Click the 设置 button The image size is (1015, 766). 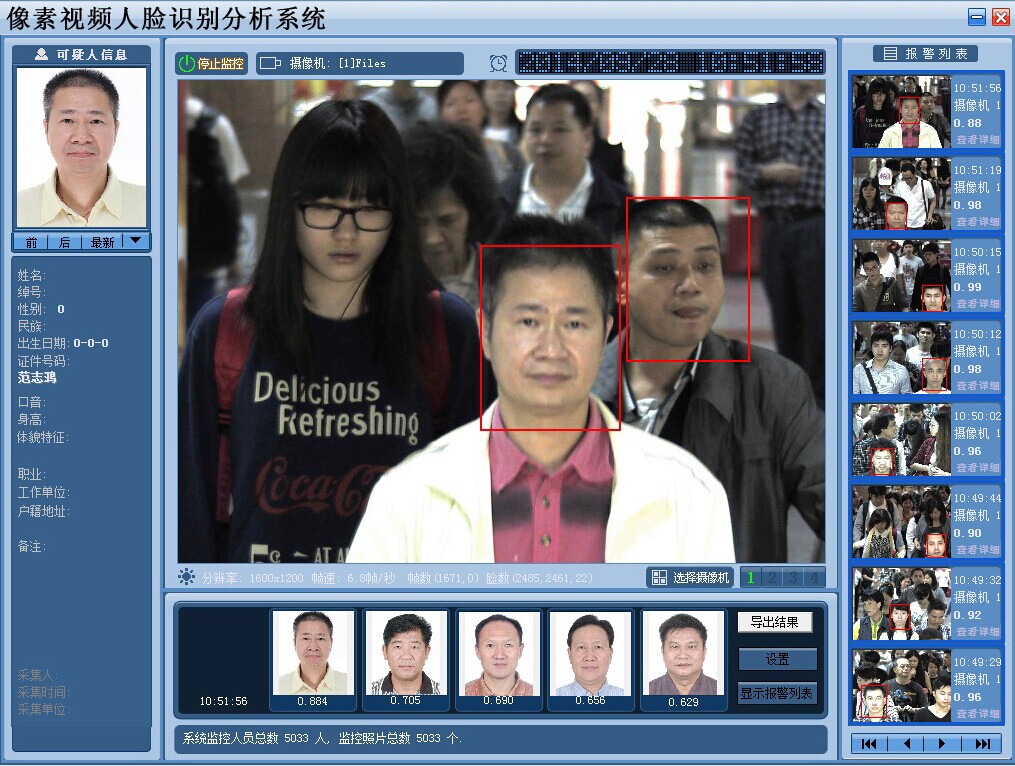[x=777, y=659]
